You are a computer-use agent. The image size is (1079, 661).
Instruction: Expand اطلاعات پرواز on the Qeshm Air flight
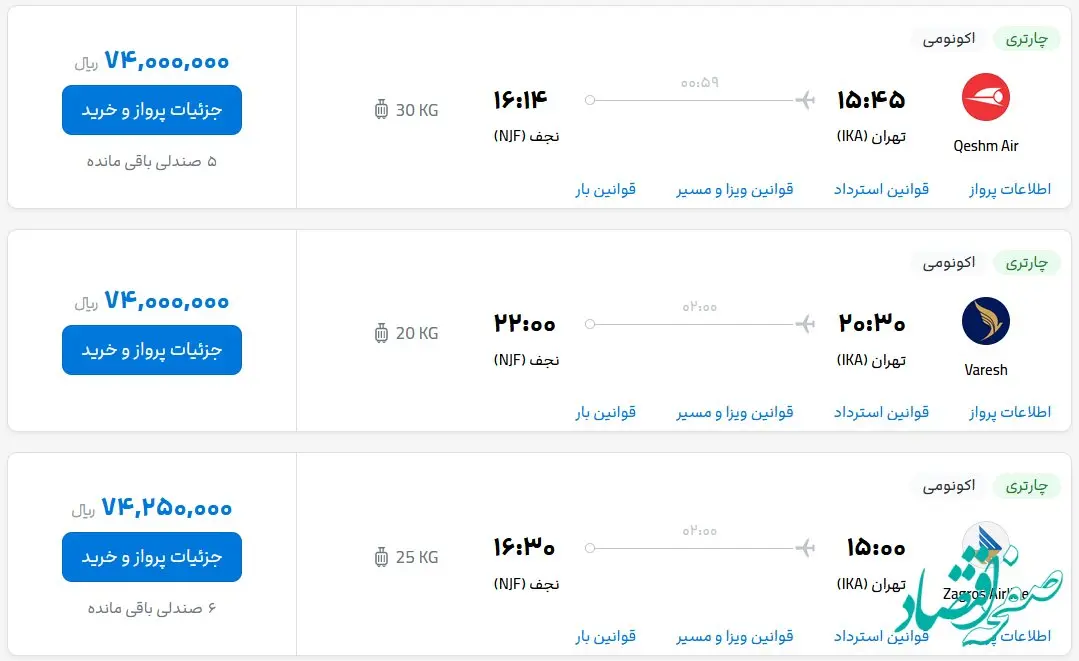click(x=1007, y=188)
